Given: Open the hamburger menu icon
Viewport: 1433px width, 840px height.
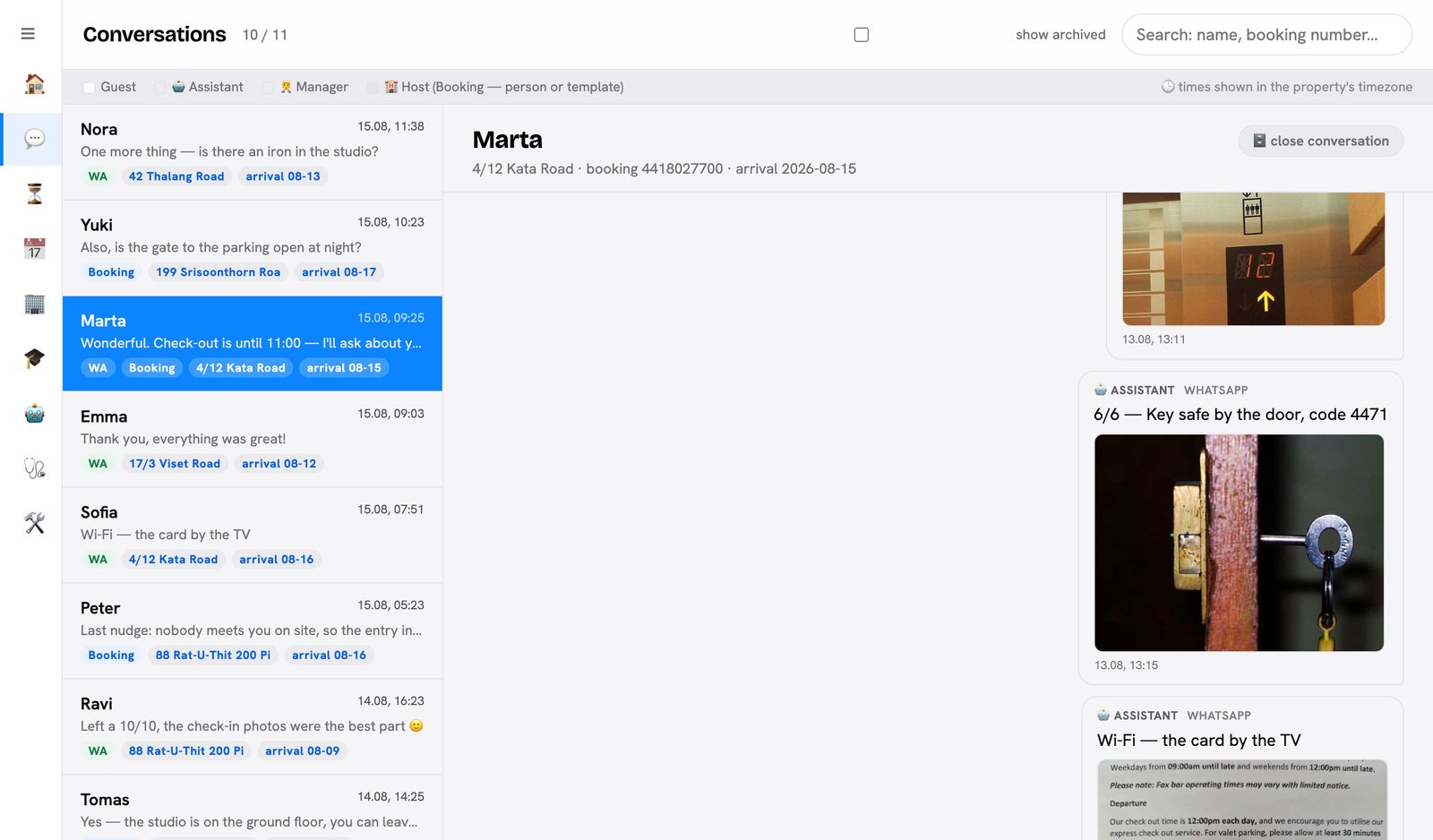Looking at the screenshot, I should pyautogui.click(x=28, y=34).
